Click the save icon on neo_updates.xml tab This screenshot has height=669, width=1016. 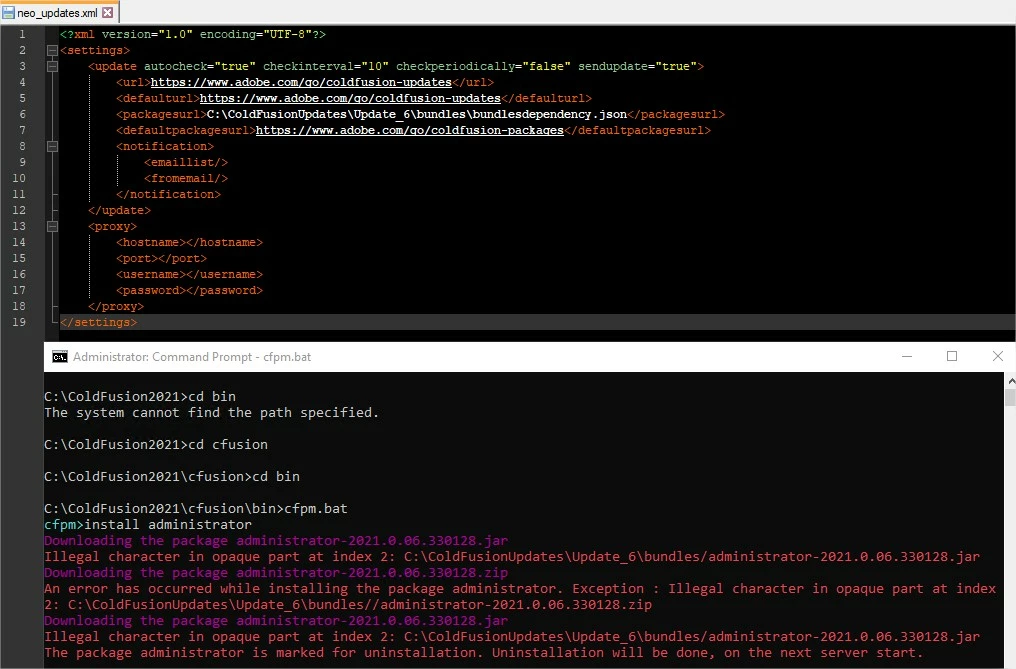pos(8,12)
